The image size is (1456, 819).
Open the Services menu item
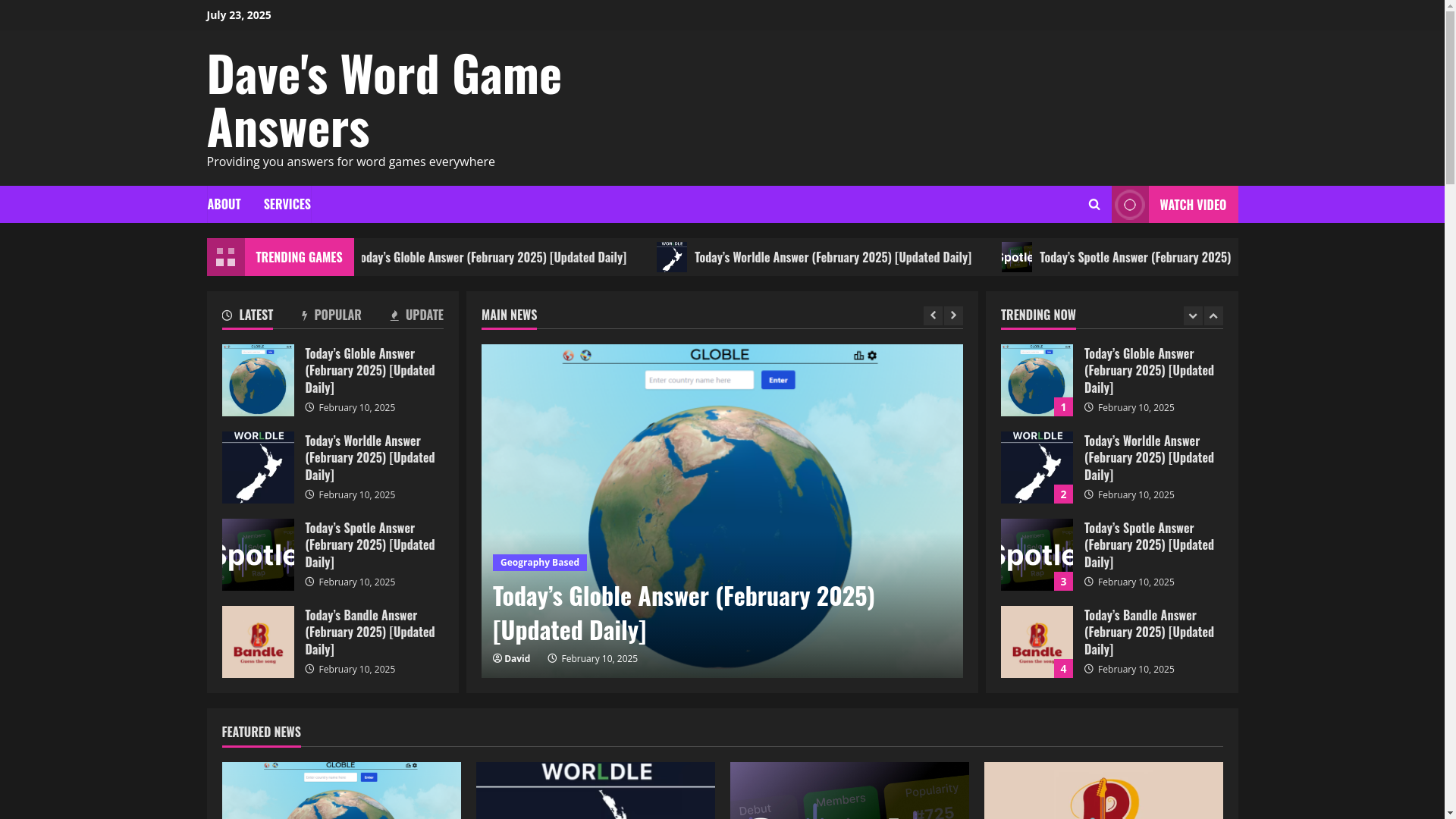pos(287,205)
